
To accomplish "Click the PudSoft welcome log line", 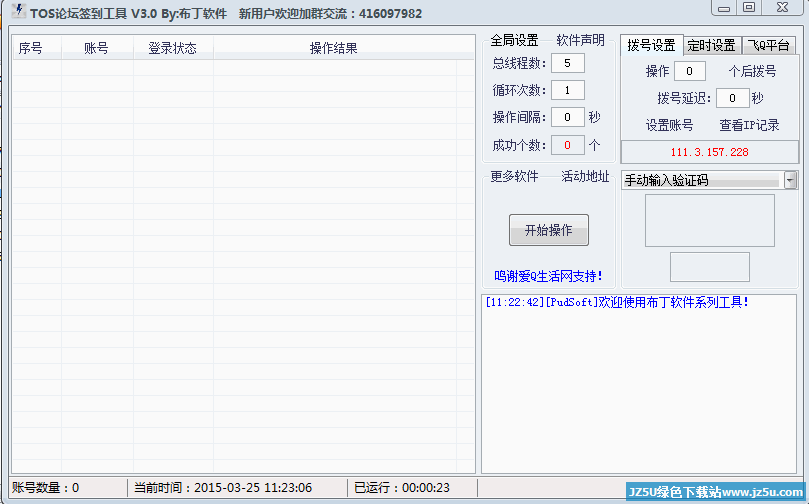I will [x=617, y=302].
